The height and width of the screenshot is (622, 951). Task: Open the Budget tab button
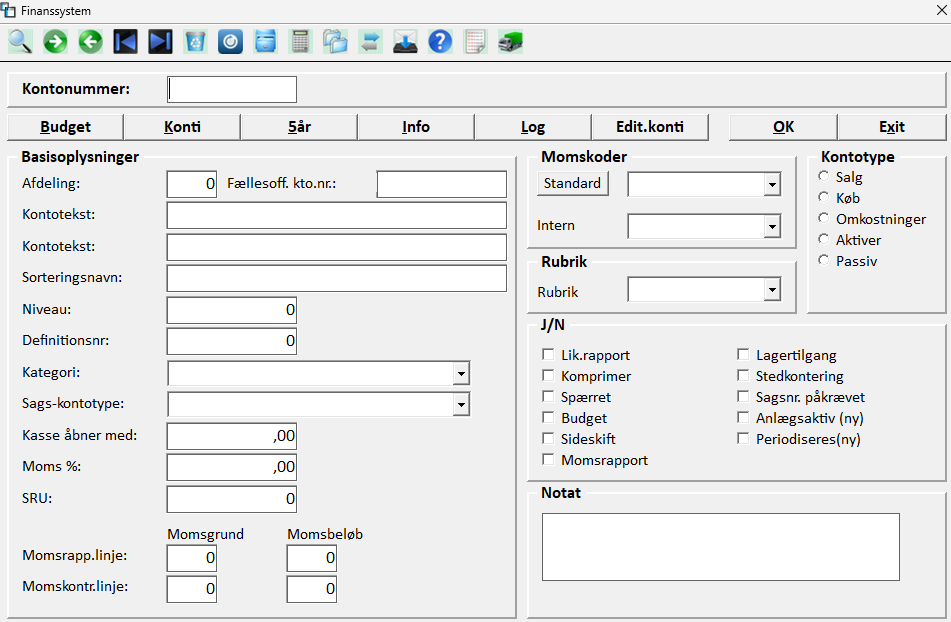(x=66, y=127)
